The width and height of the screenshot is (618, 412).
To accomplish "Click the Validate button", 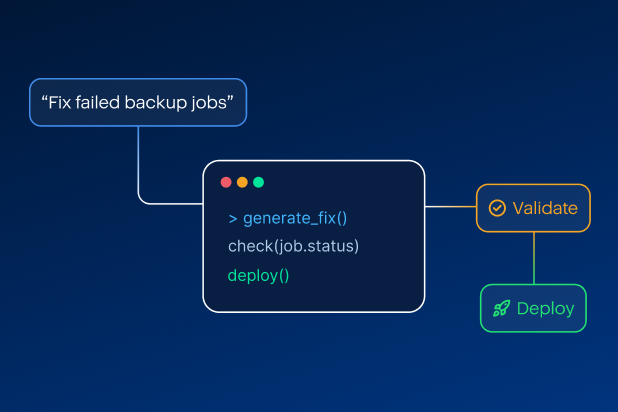I will [x=533, y=208].
